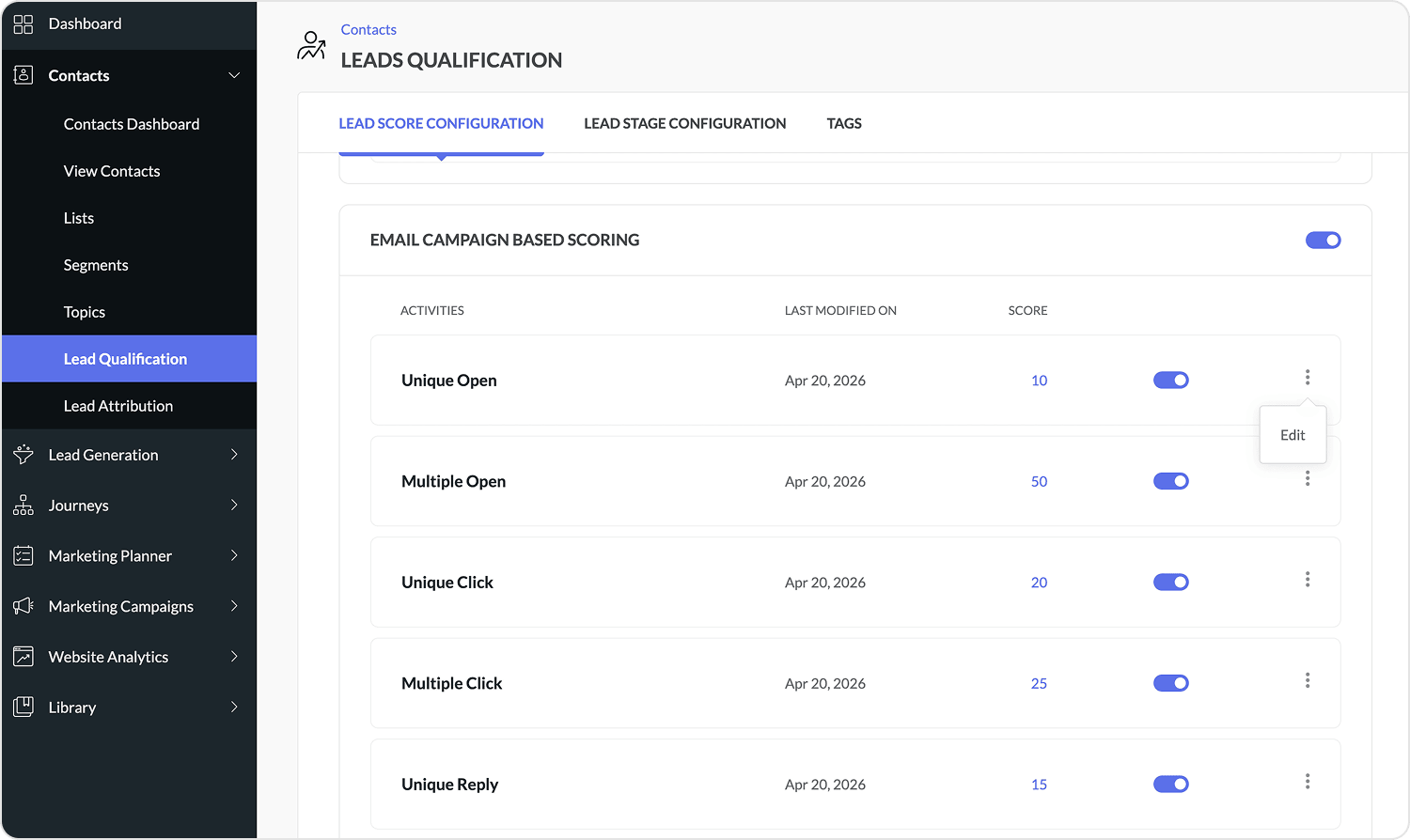Click the Activities column header
This screenshot has height=840, width=1410.
click(432, 310)
